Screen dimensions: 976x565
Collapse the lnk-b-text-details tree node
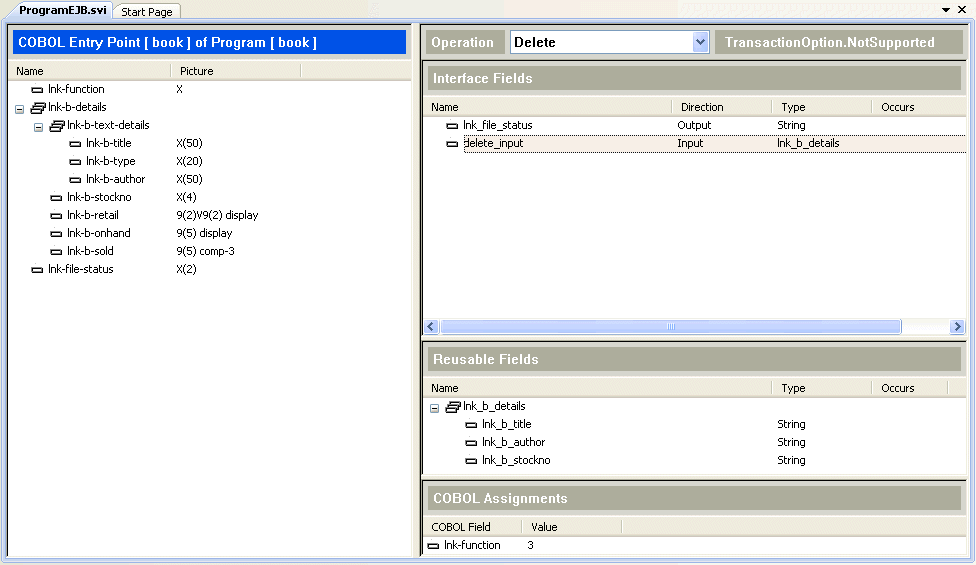[39, 127]
